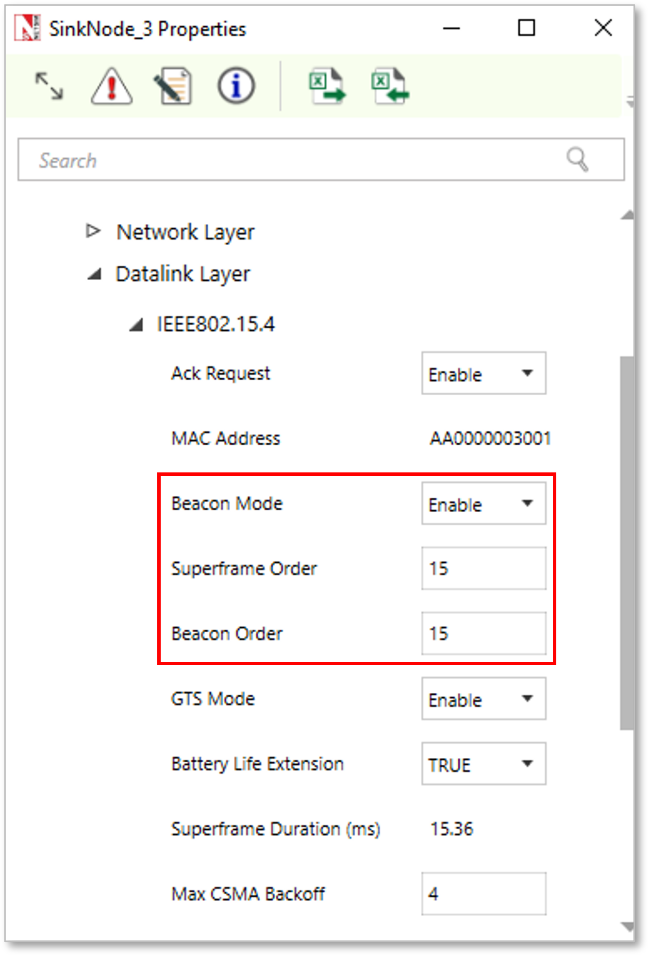Click the Superframe Order input field
This screenshot has width=649, height=956.
coord(483,569)
